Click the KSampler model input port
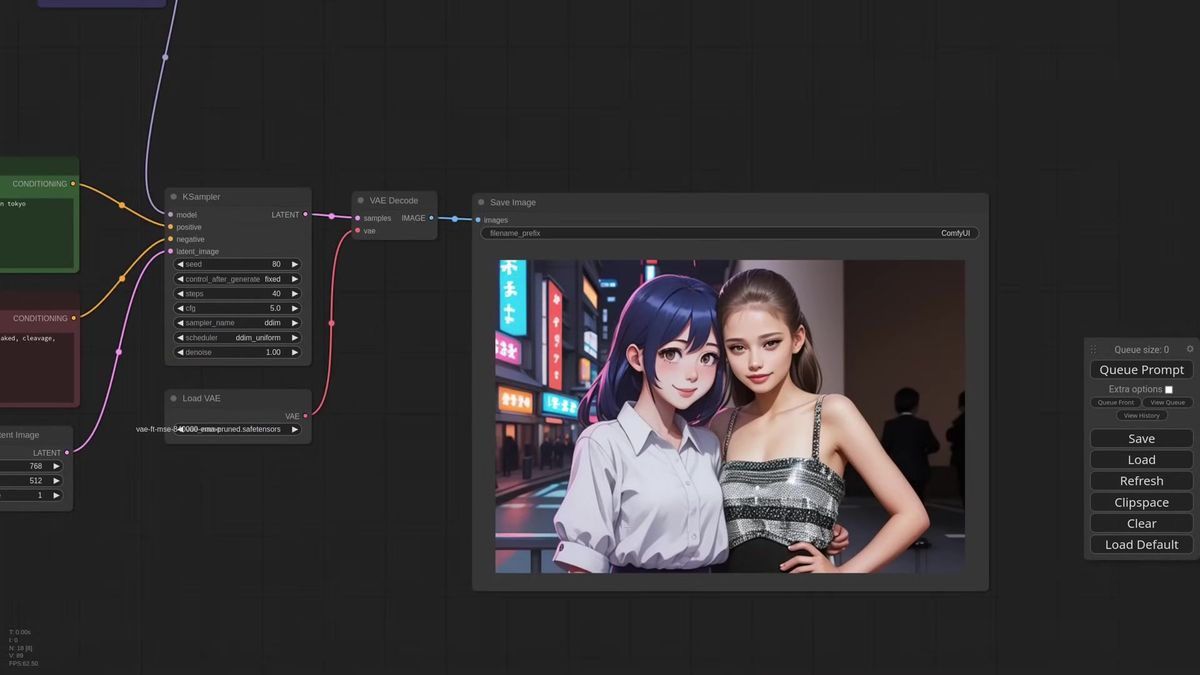Image resolution: width=1200 pixels, height=675 pixels. [170, 214]
